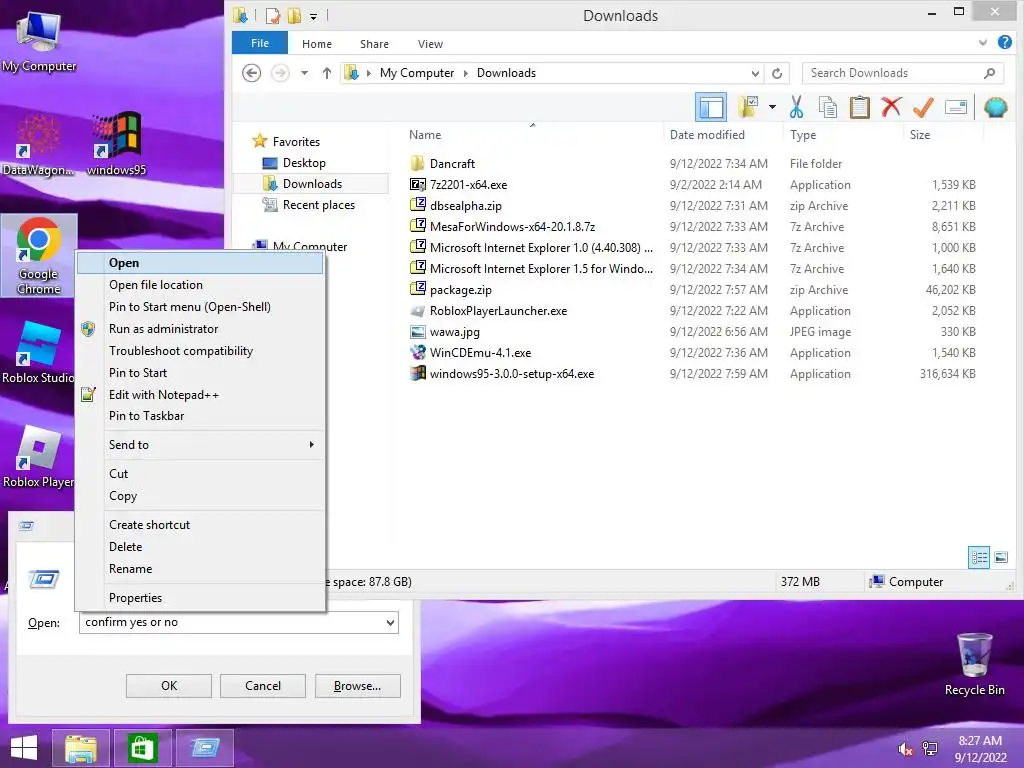
Task: Click the orange checkmark Properties toolbar icon
Action: coord(923,107)
